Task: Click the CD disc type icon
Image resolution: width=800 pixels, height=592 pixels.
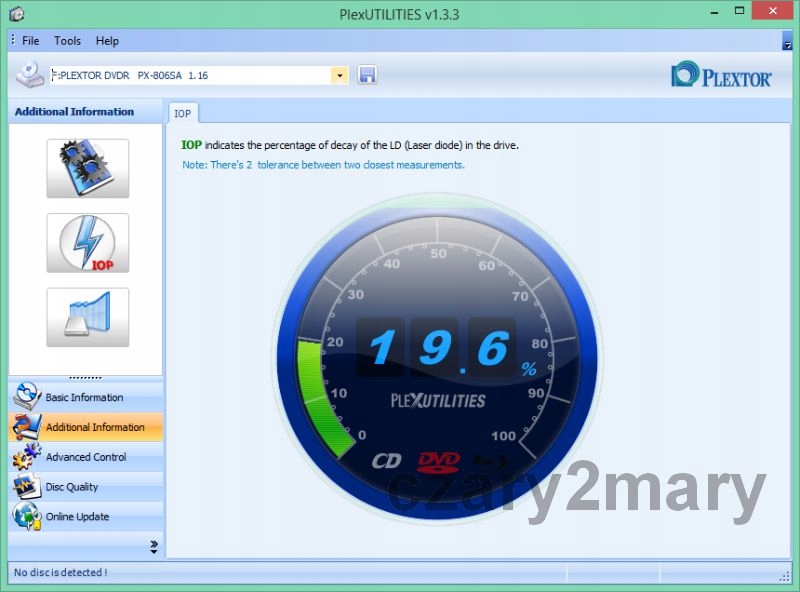Action: 387,461
